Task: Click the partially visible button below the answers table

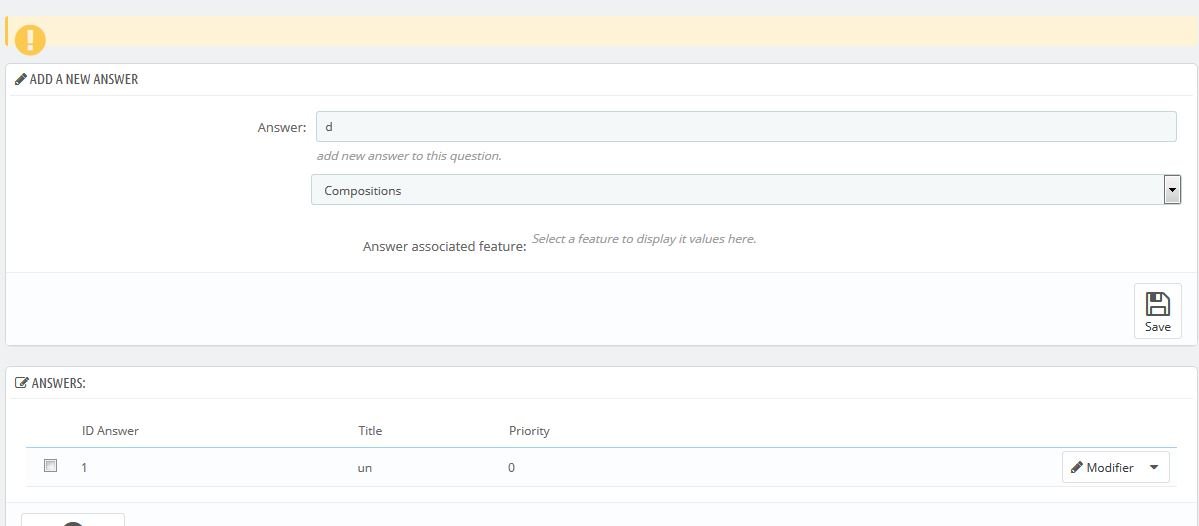Action: point(73,519)
